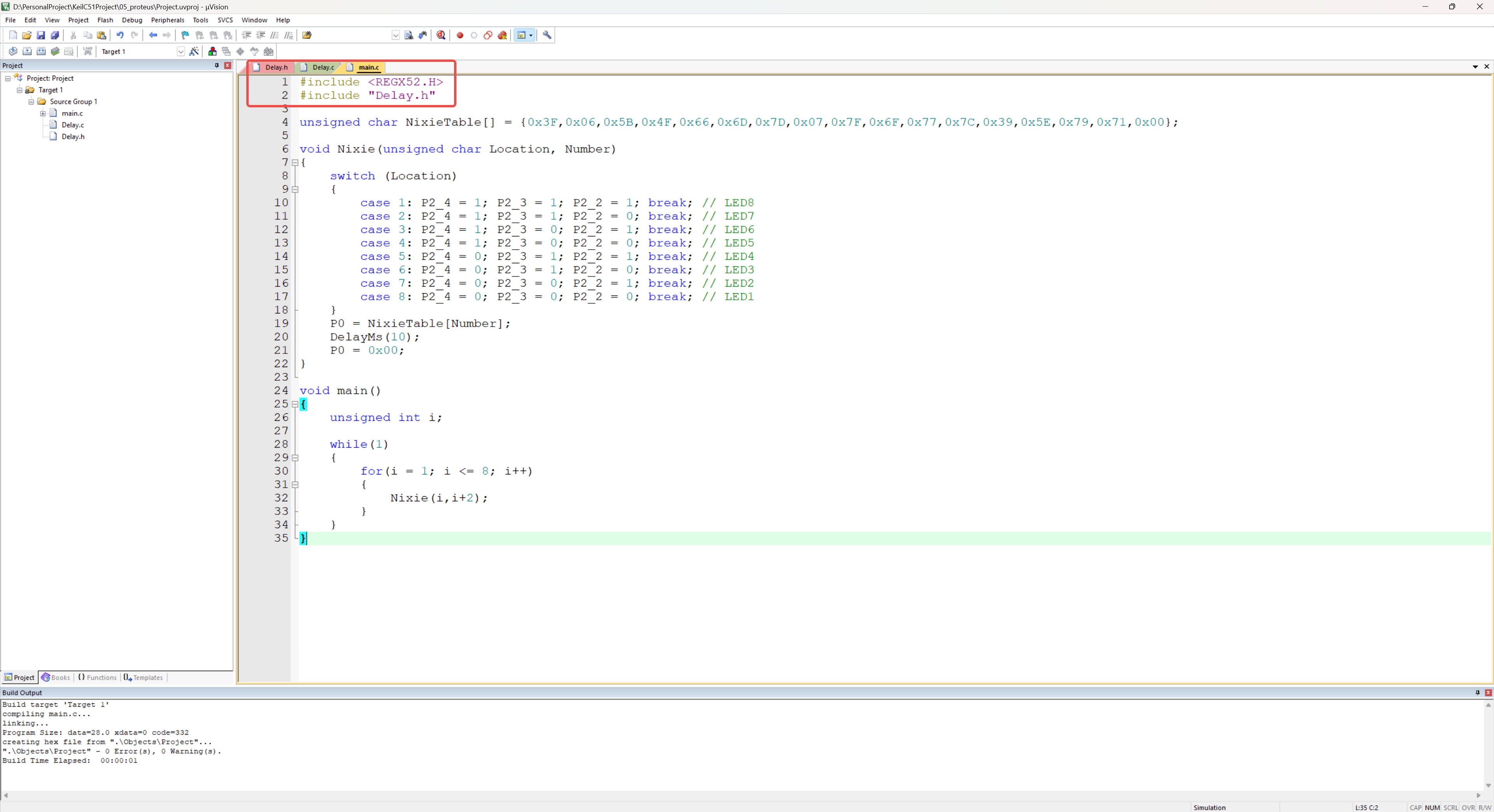Undo the last edit
Screen dimensions: 1494x812
point(120,35)
